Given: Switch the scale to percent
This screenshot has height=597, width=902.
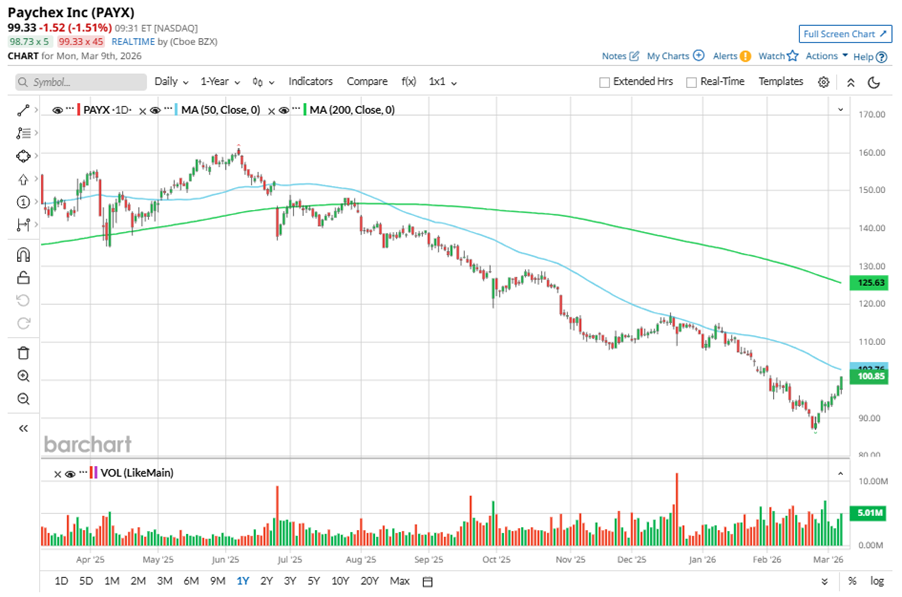Looking at the screenshot, I should [x=852, y=581].
